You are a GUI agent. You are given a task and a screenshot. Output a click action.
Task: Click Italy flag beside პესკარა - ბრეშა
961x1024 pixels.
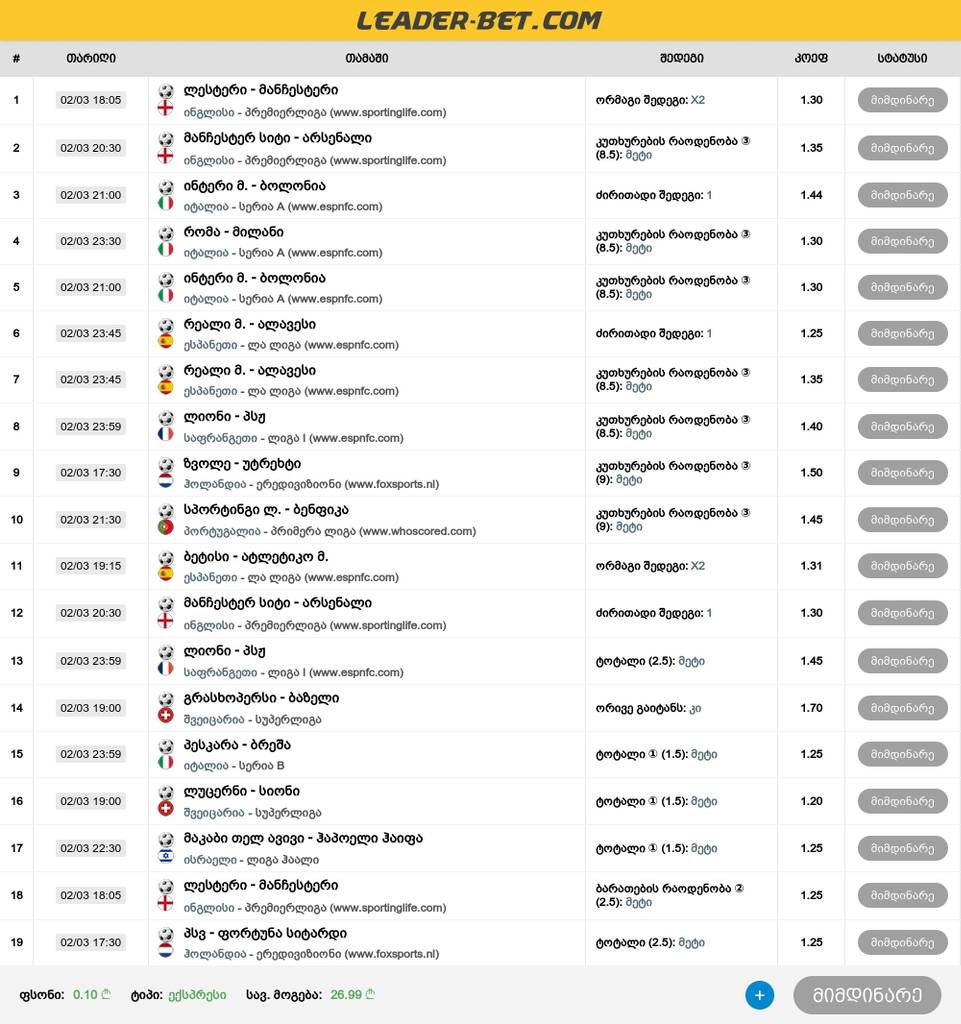166,762
